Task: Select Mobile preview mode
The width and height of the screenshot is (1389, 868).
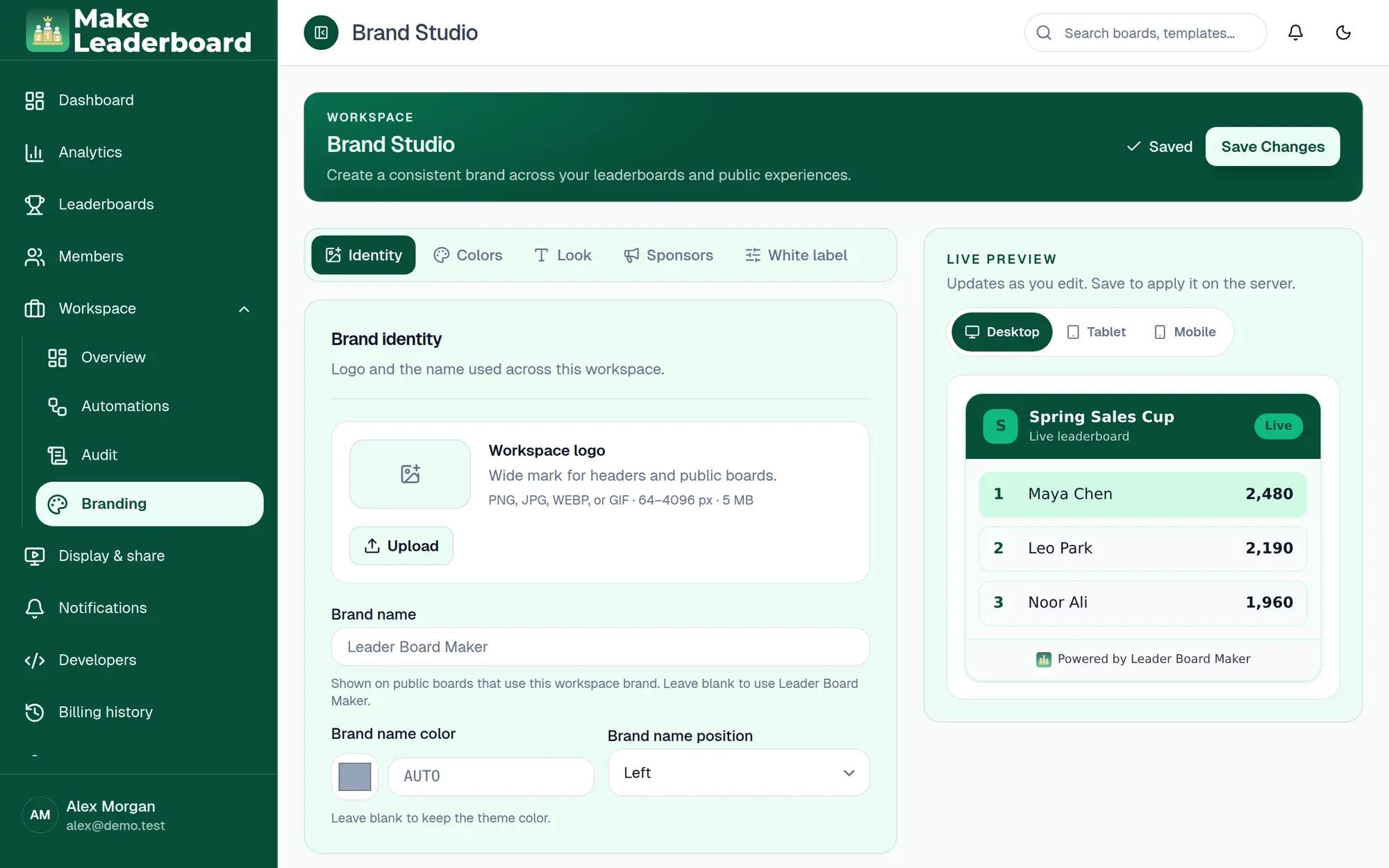Action: pos(1184,332)
